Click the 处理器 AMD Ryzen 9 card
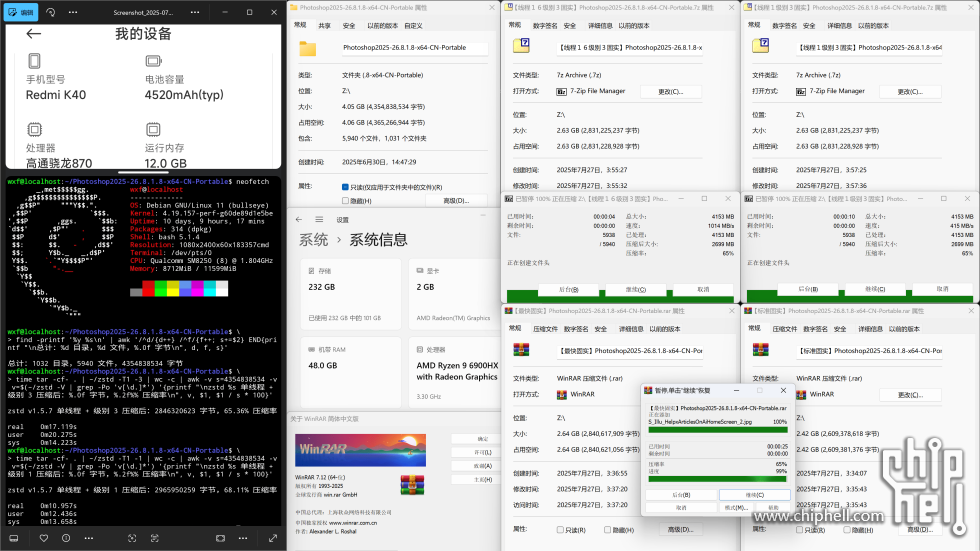 pyautogui.click(x=454, y=372)
